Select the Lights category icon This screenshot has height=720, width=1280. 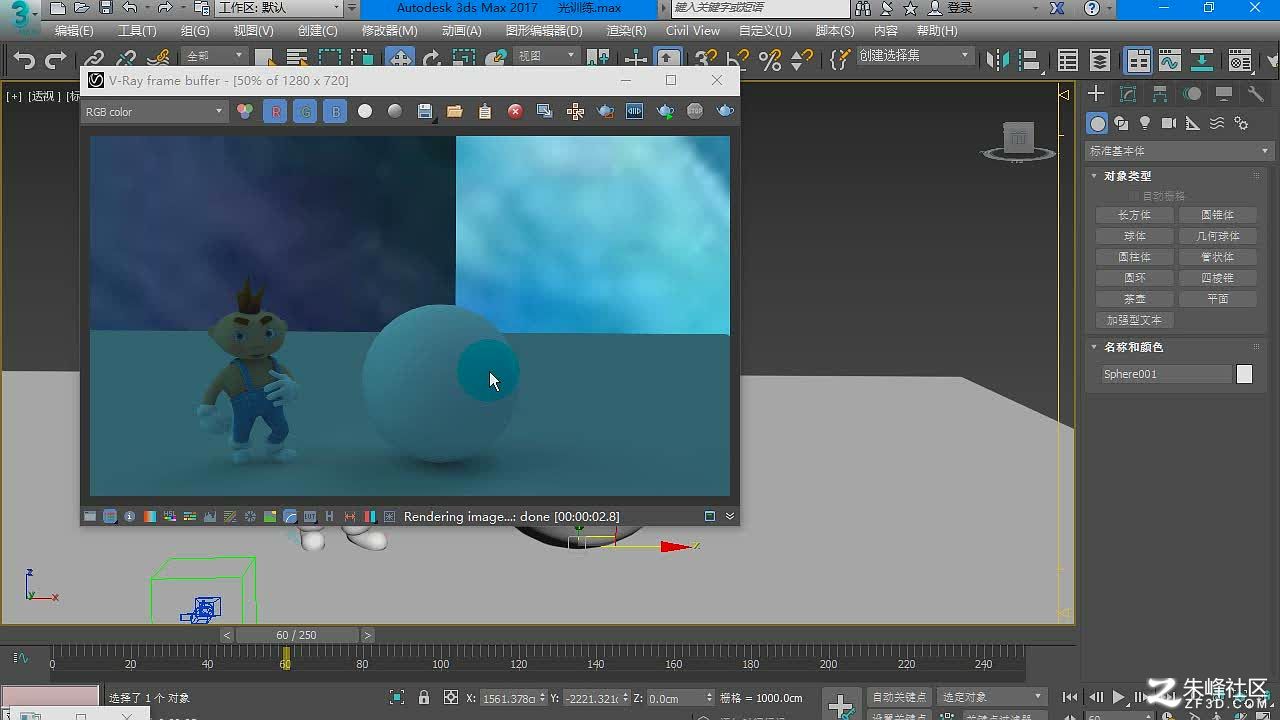(x=1145, y=123)
